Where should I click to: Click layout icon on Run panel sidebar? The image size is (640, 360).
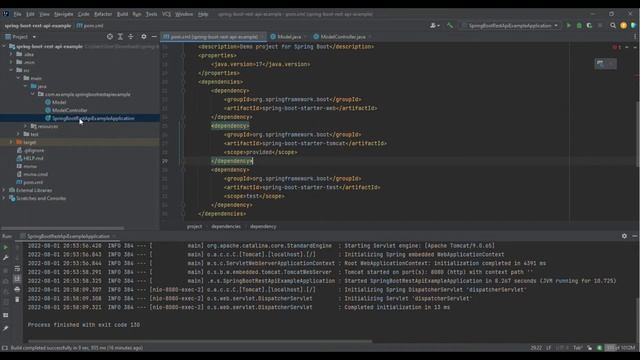coord(5,315)
